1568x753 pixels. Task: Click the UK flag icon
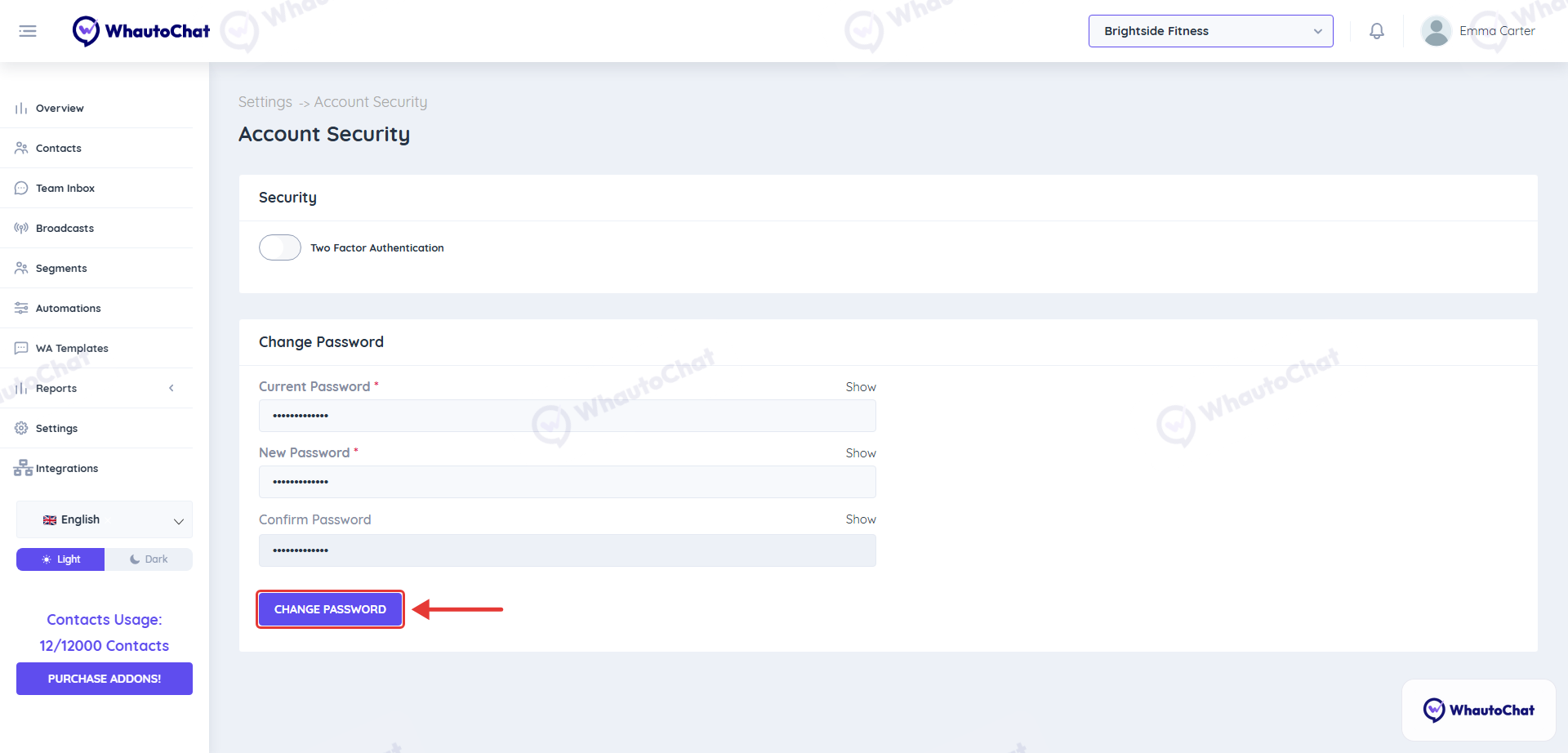(50, 520)
